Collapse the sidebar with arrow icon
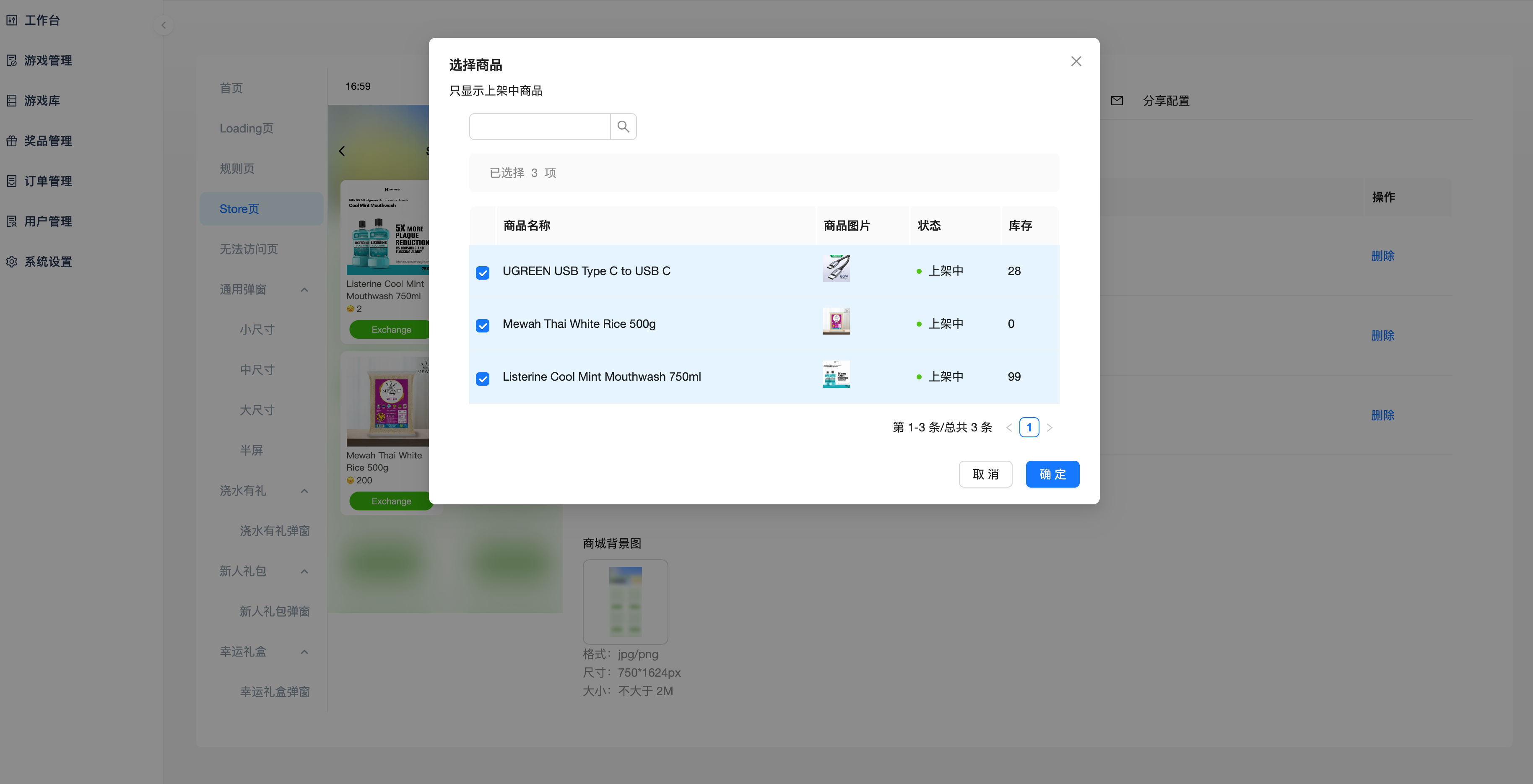The width and height of the screenshot is (1533, 784). [164, 25]
